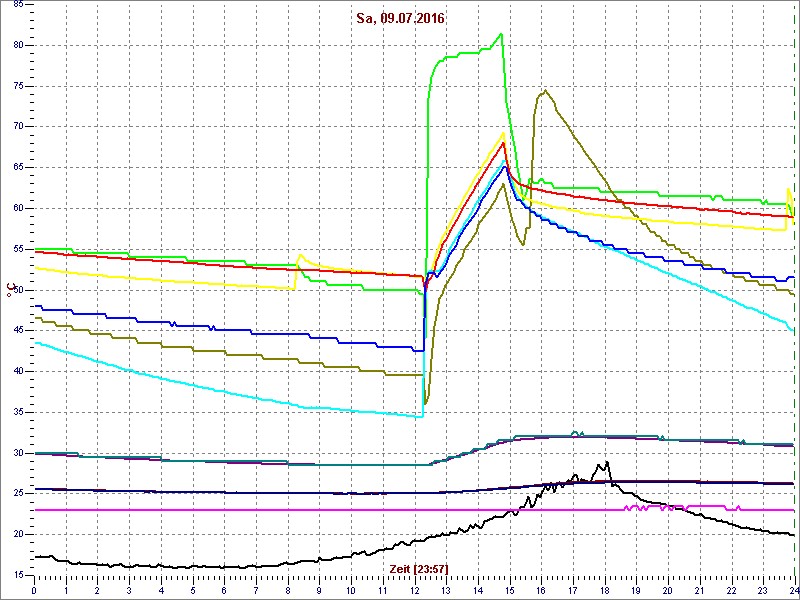
Task: Select the 45 temperature axis value
Action: coord(17,331)
